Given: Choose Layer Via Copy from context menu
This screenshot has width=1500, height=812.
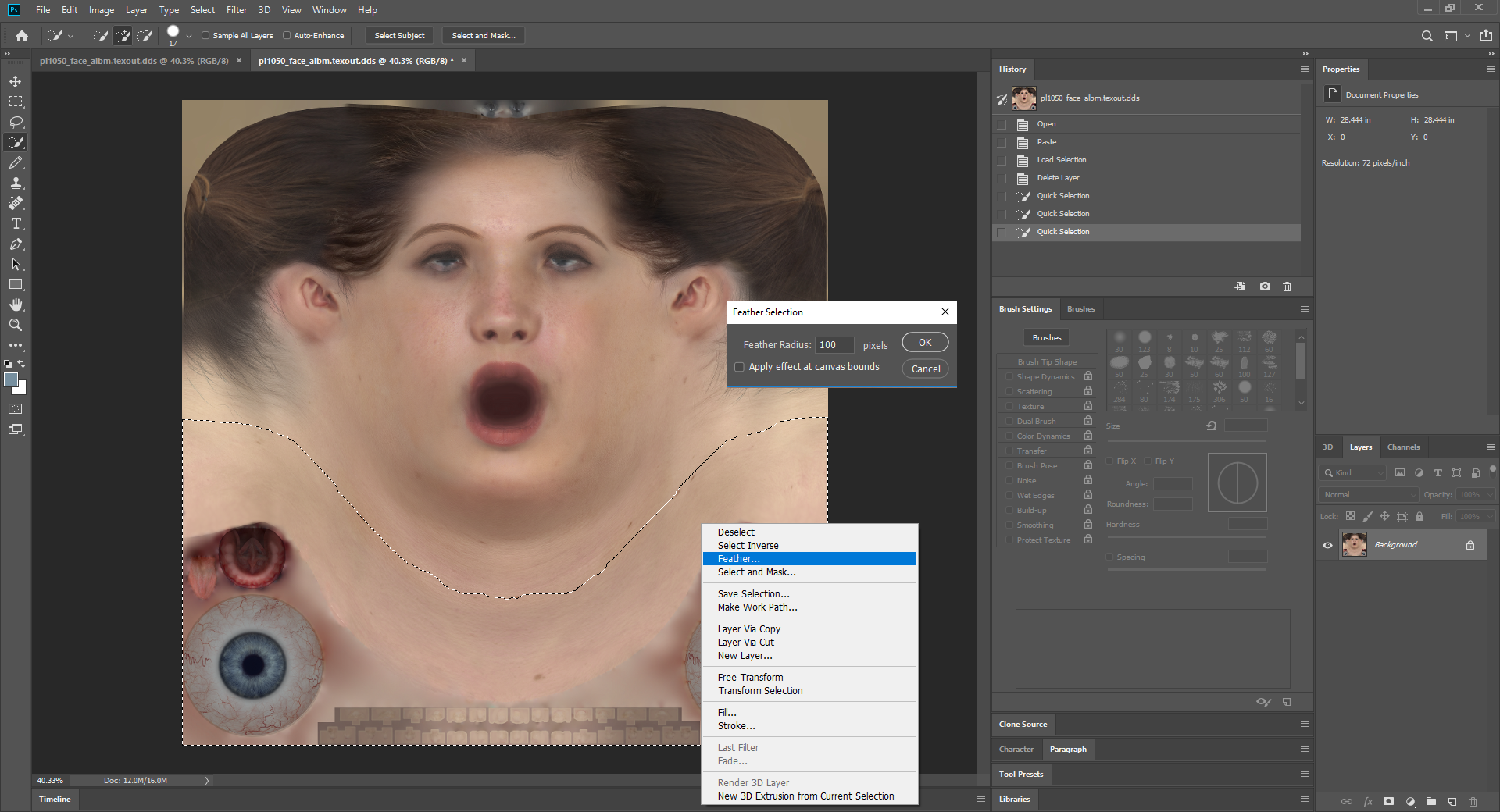Looking at the screenshot, I should [x=810, y=629].
